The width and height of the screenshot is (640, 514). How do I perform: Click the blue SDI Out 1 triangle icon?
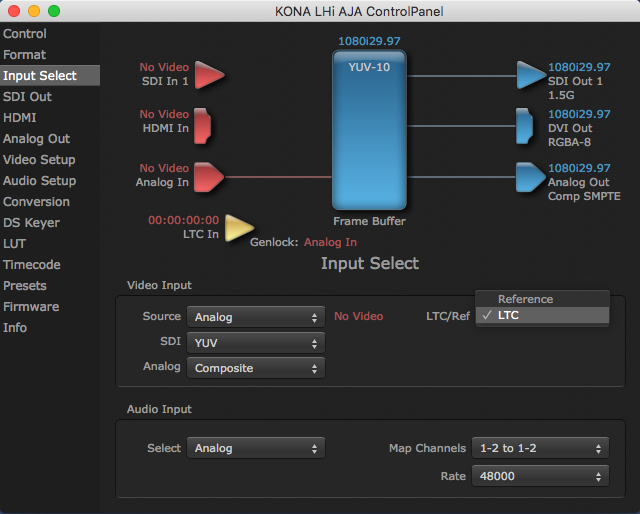tap(531, 75)
